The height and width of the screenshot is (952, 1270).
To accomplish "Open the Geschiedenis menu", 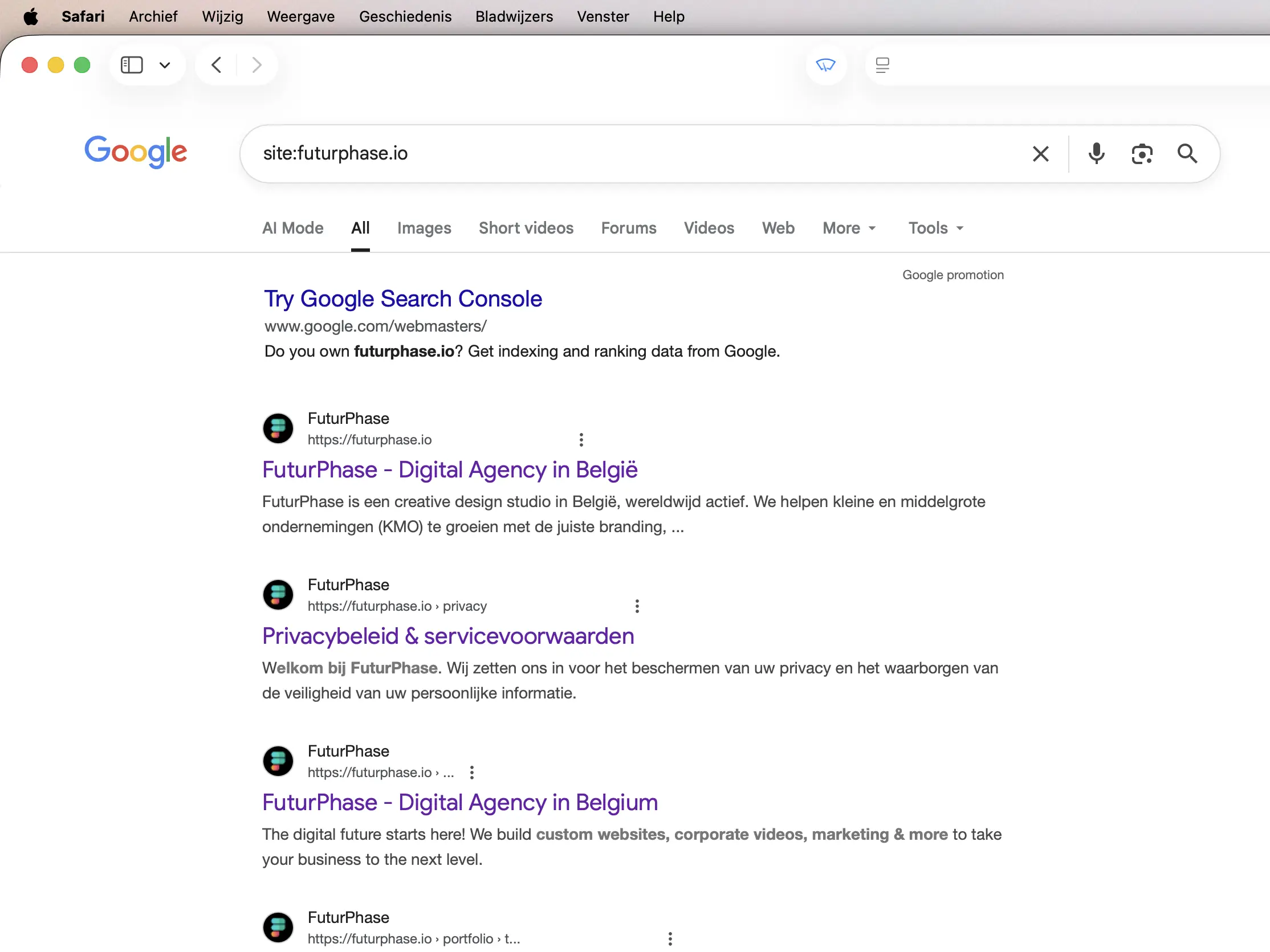I will pyautogui.click(x=405, y=17).
